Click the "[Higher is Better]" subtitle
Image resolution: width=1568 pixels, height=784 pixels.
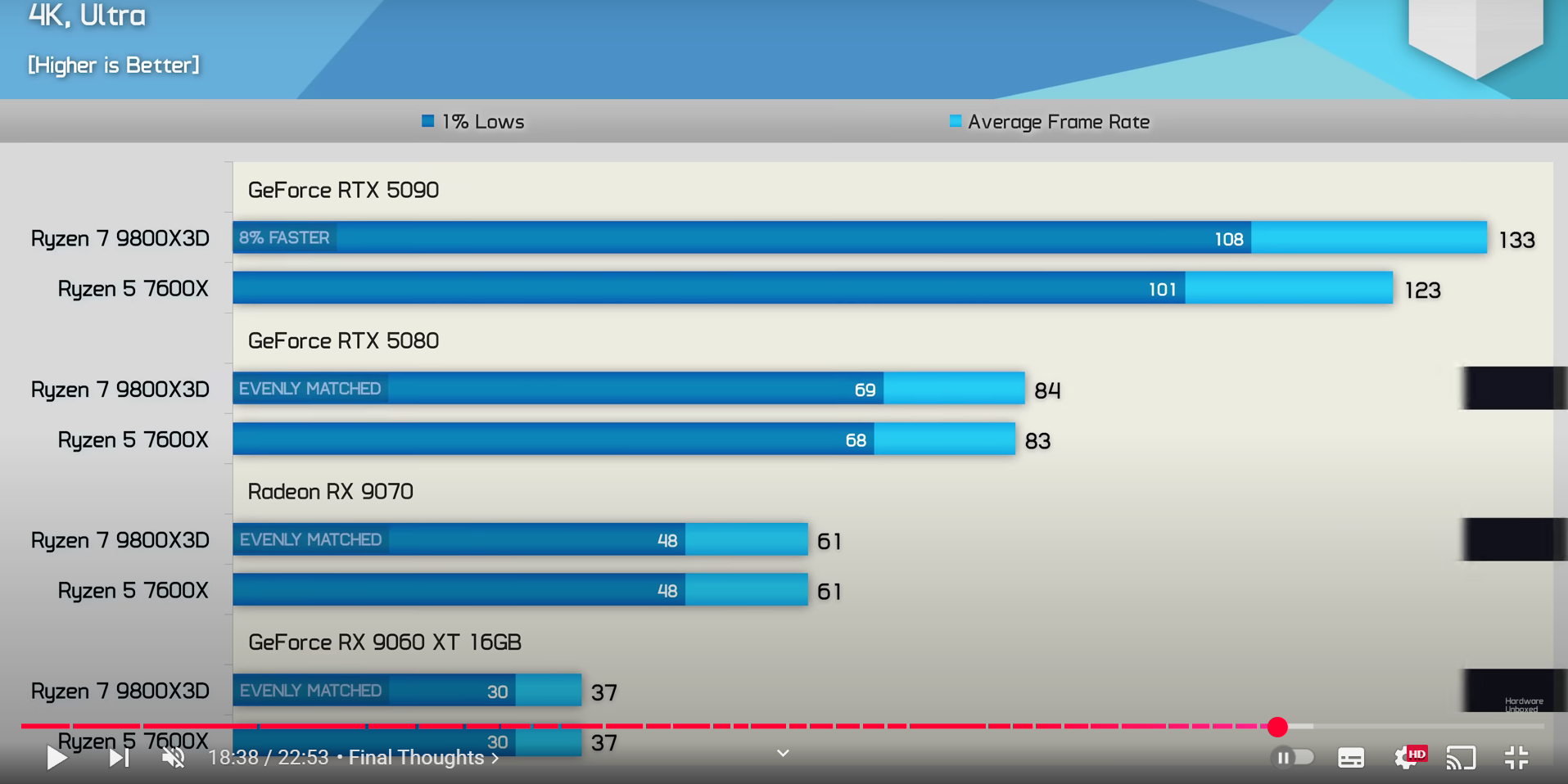[x=114, y=65]
